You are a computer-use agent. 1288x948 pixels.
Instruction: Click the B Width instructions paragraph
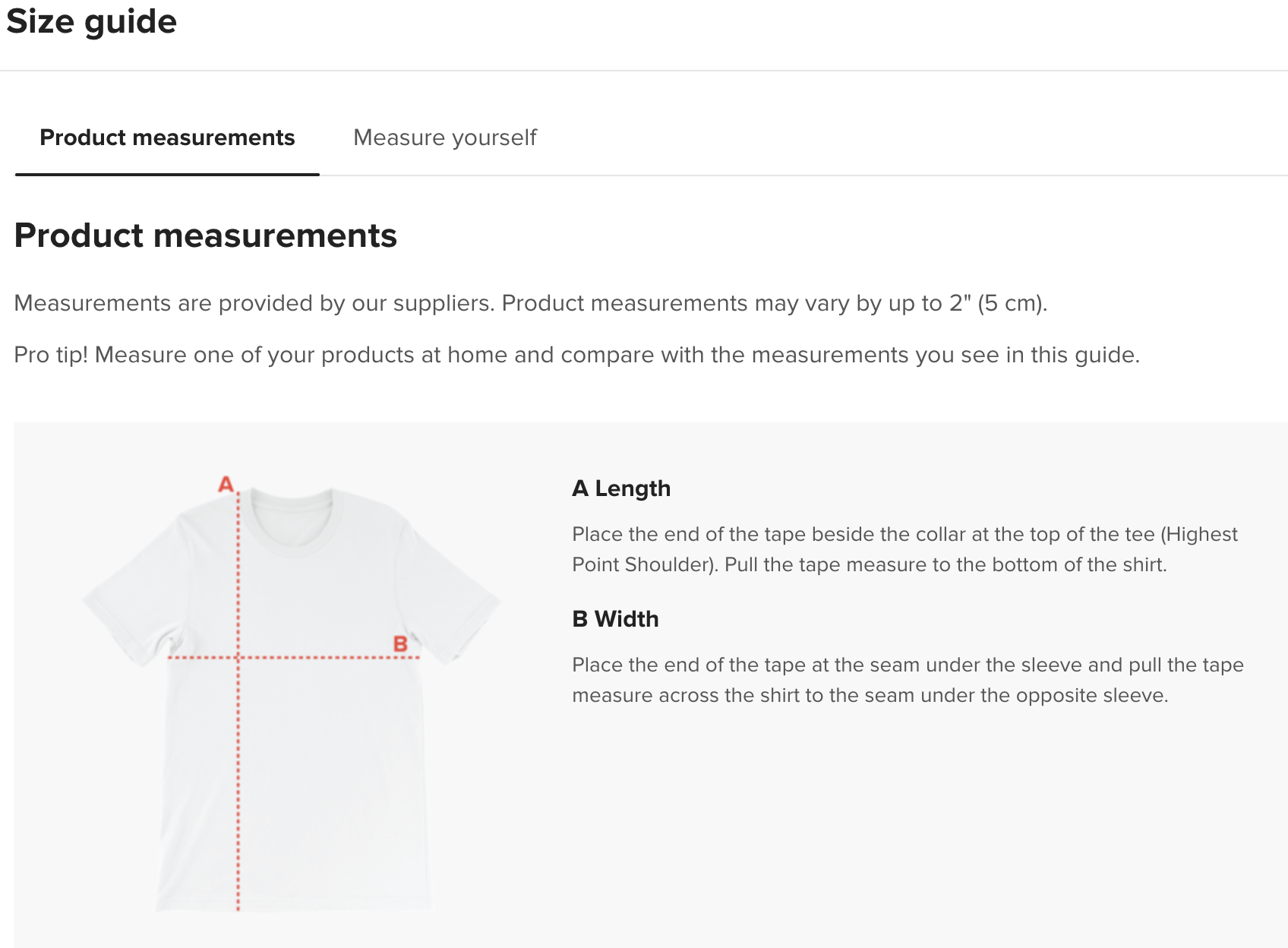click(x=907, y=680)
